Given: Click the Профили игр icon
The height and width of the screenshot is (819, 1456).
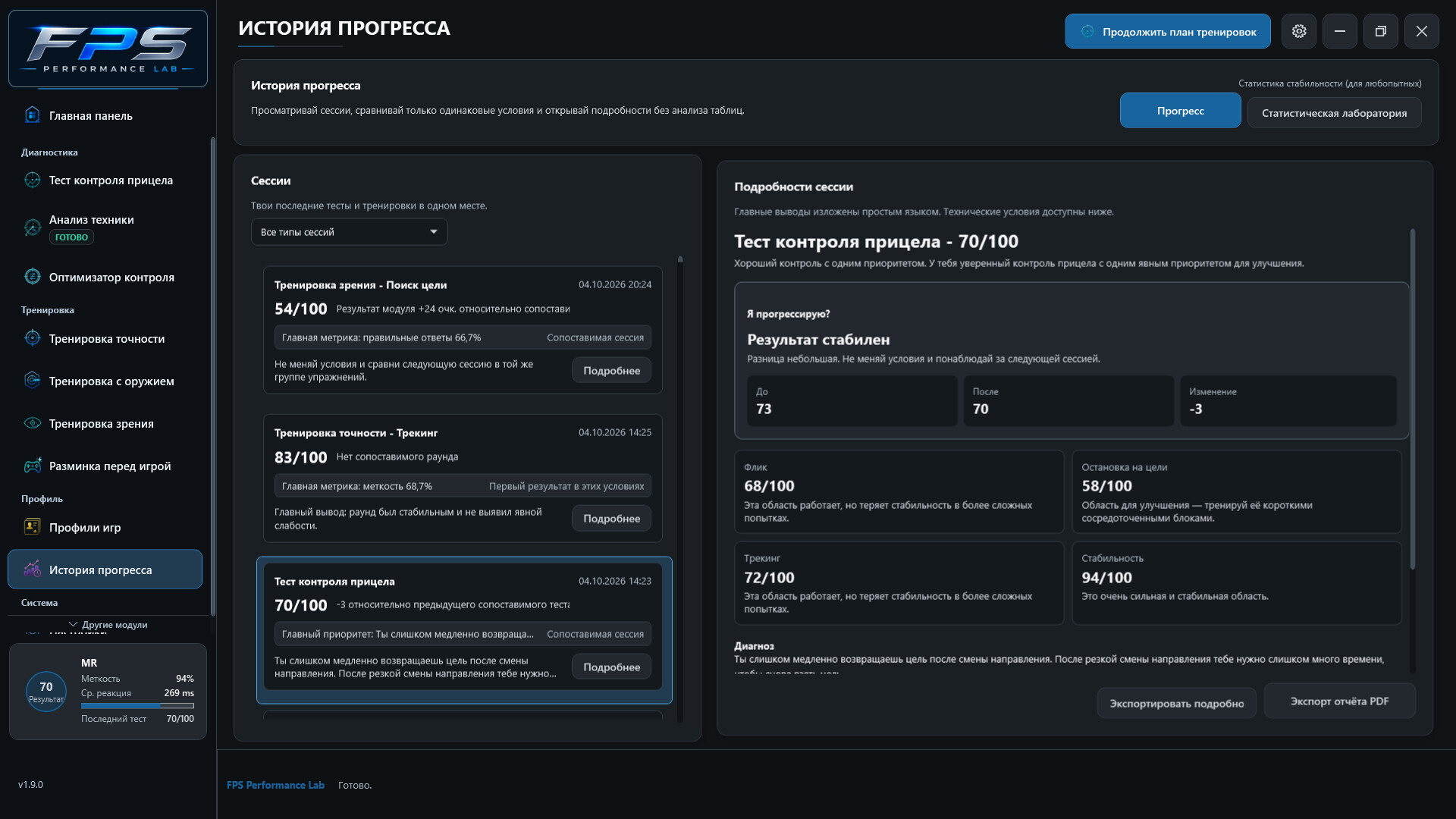Looking at the screenshot, I should [32, 527].
